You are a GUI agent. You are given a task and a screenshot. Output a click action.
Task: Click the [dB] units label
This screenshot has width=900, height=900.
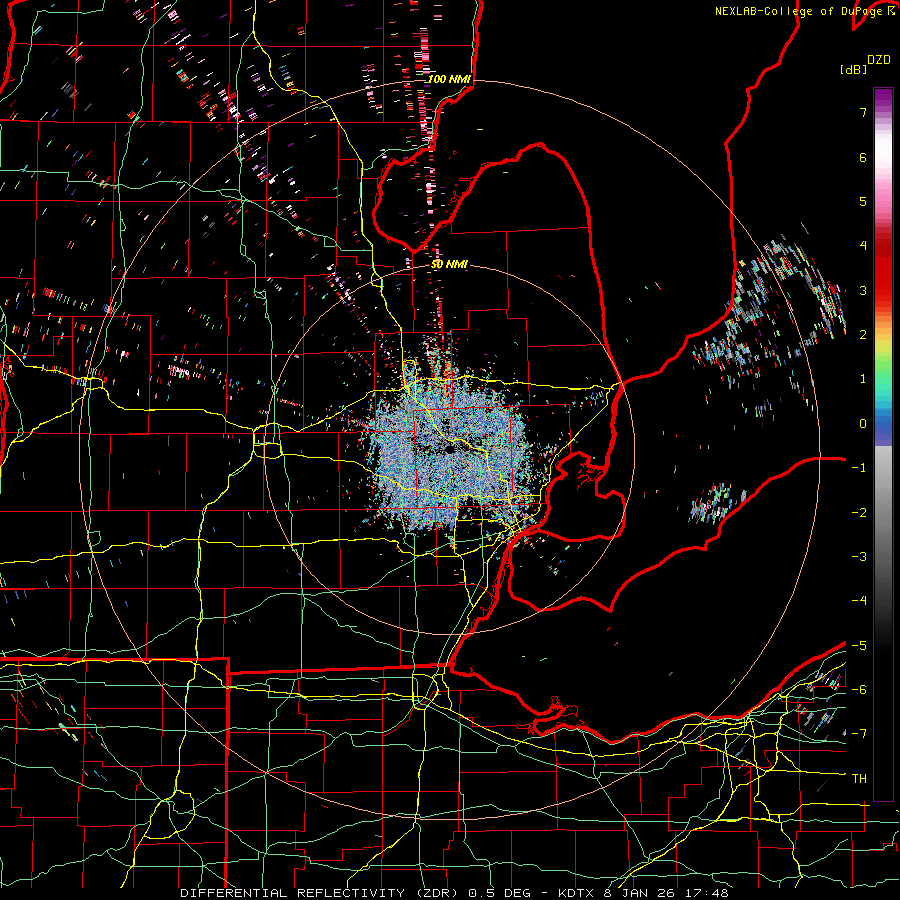coord(853,69)
